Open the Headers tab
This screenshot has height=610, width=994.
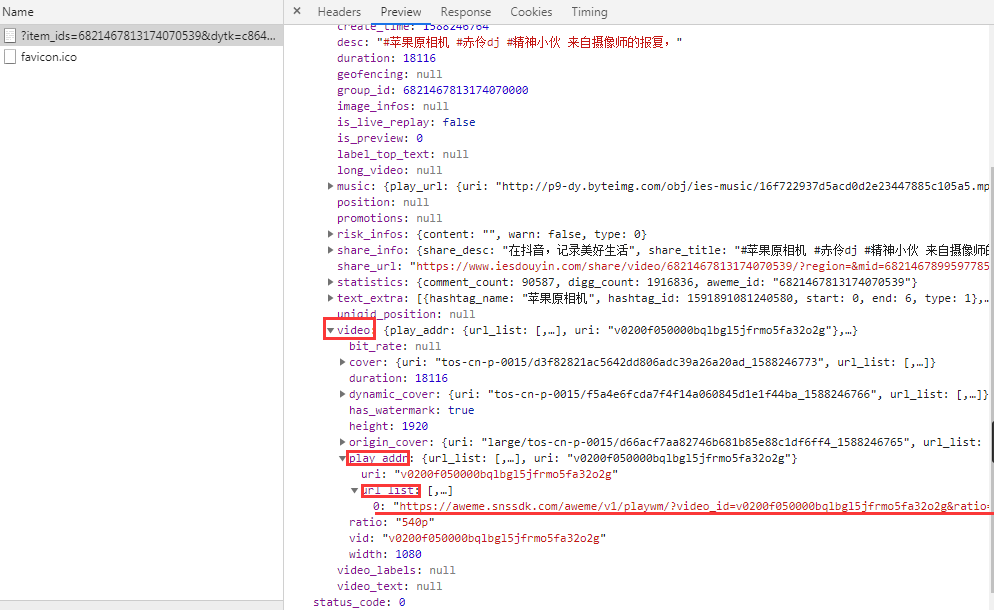(339, 12)
